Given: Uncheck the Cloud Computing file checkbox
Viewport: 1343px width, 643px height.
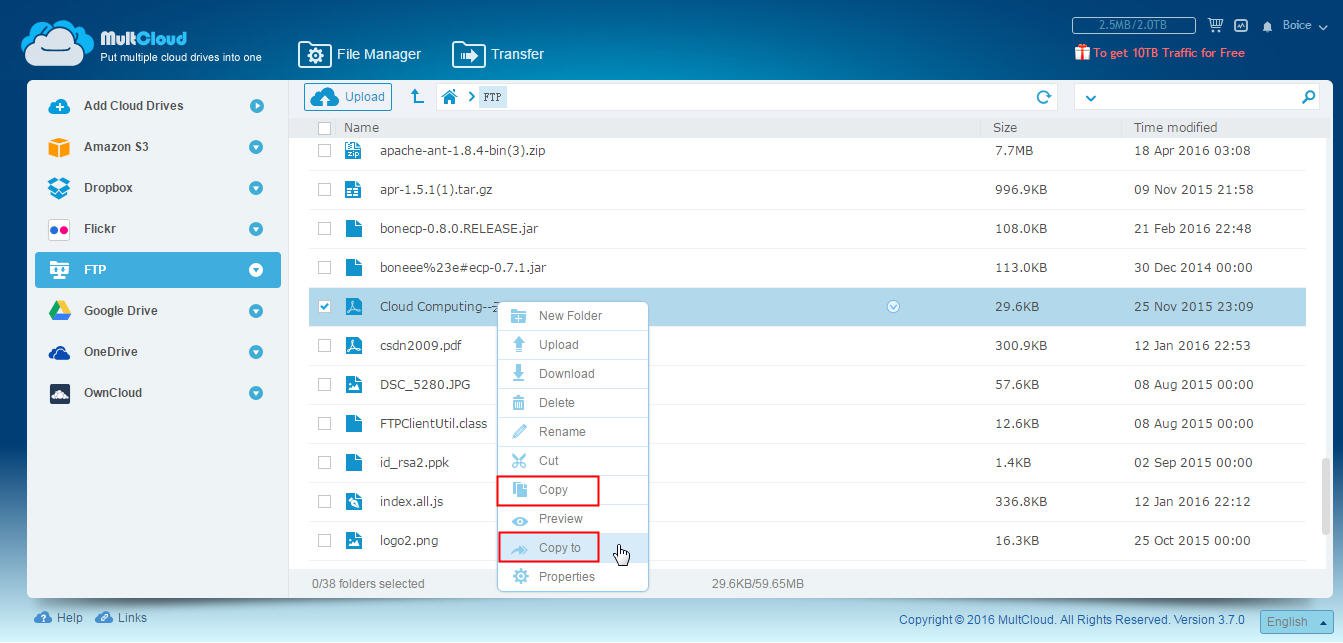Looking at the screenshot, I should [324, 307].
